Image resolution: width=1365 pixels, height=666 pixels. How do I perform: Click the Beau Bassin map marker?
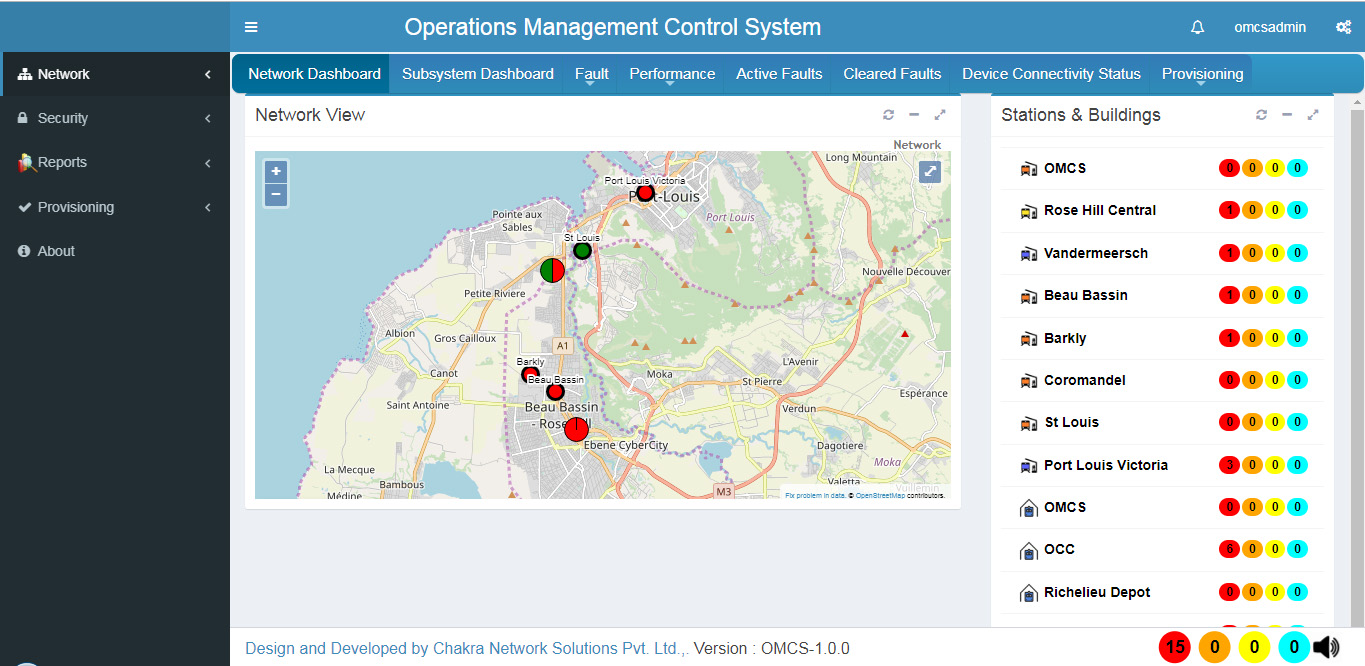point(555,392)
